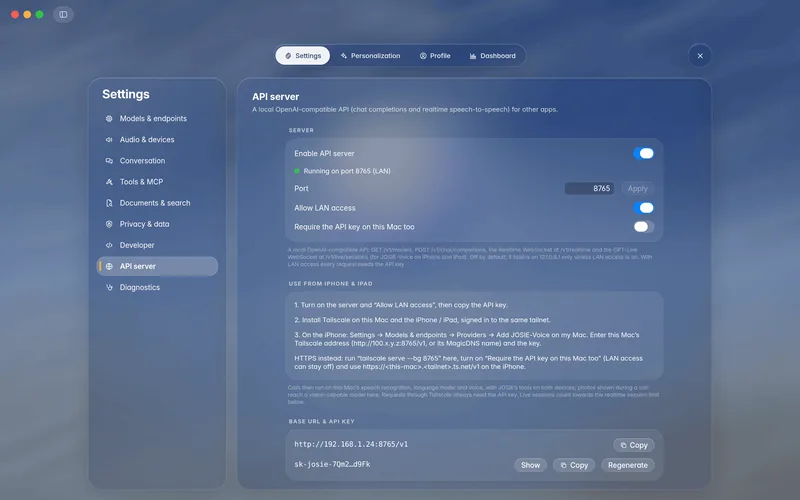Viewport: 800px width, 500px height.
Task: Click the base URL http://192.168.1.24:8765/v1
Action: coord(351,444)
